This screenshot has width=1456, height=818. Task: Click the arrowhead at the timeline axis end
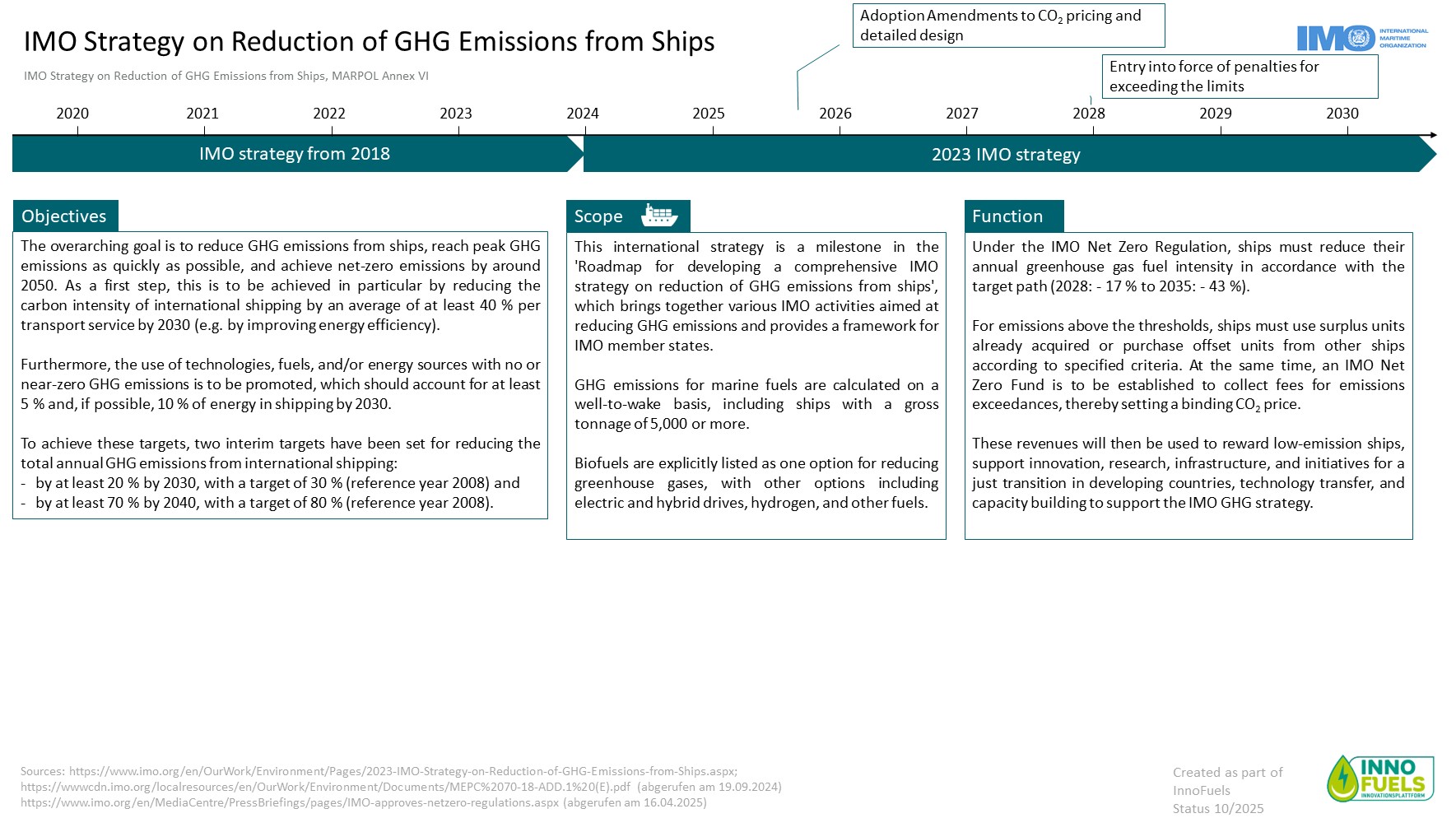click(x=1432, y=135)
